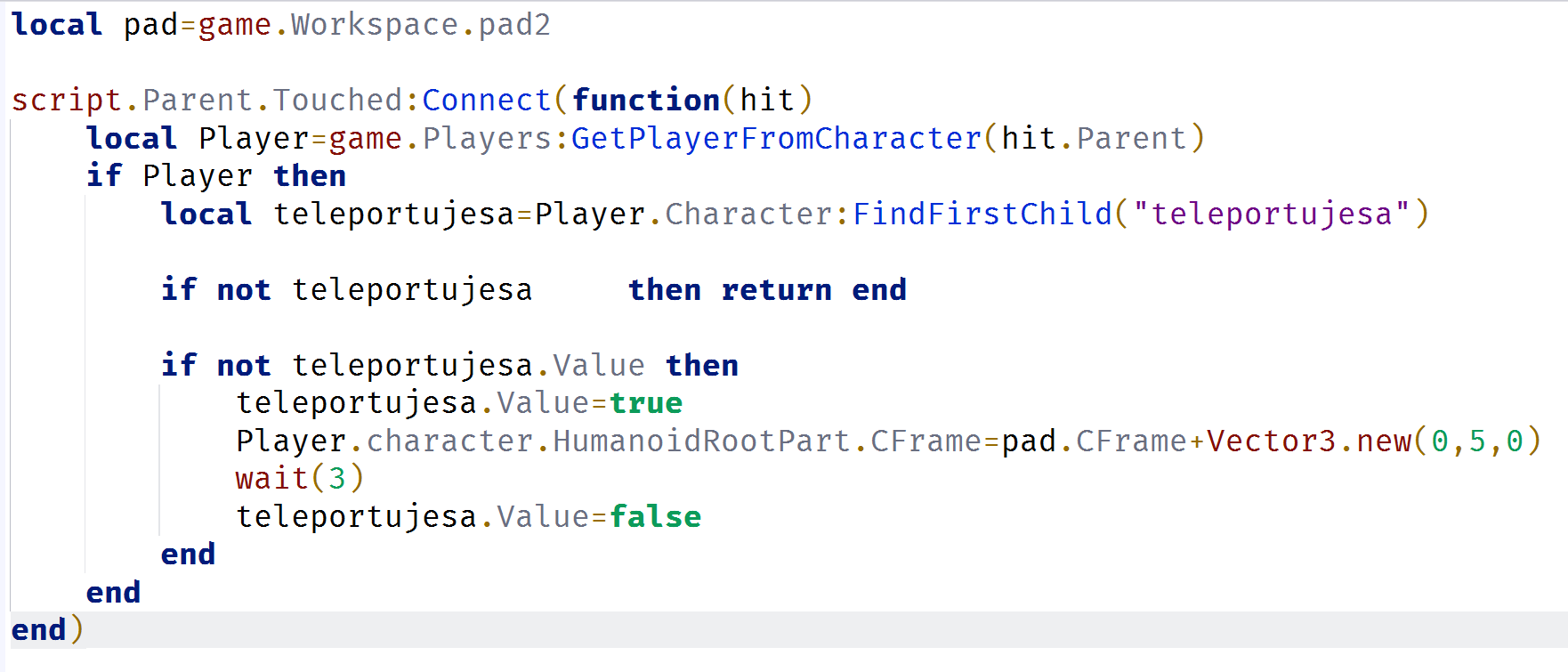
Task: Click the 'true' boolean value
Action: tap(646, 403)
